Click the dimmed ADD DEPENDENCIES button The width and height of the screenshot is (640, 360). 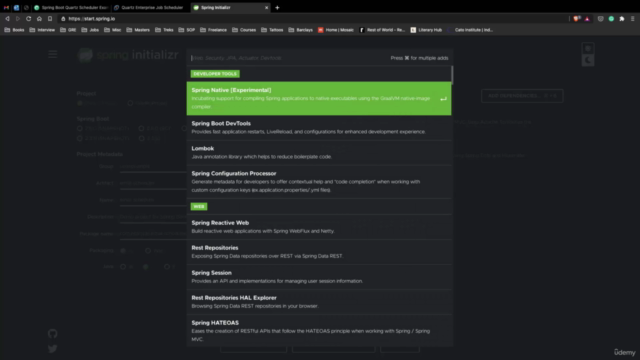[522, 96]
